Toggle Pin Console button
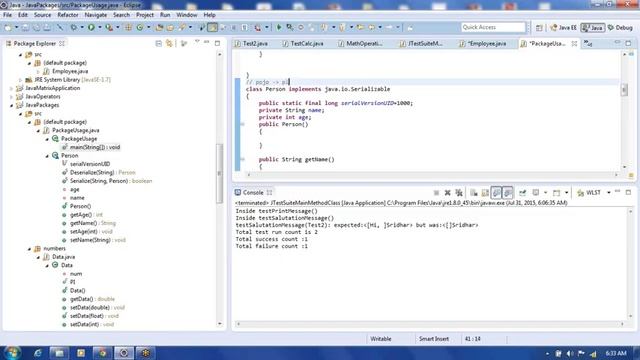The image size is (640, 360). [x=522, y=193]
